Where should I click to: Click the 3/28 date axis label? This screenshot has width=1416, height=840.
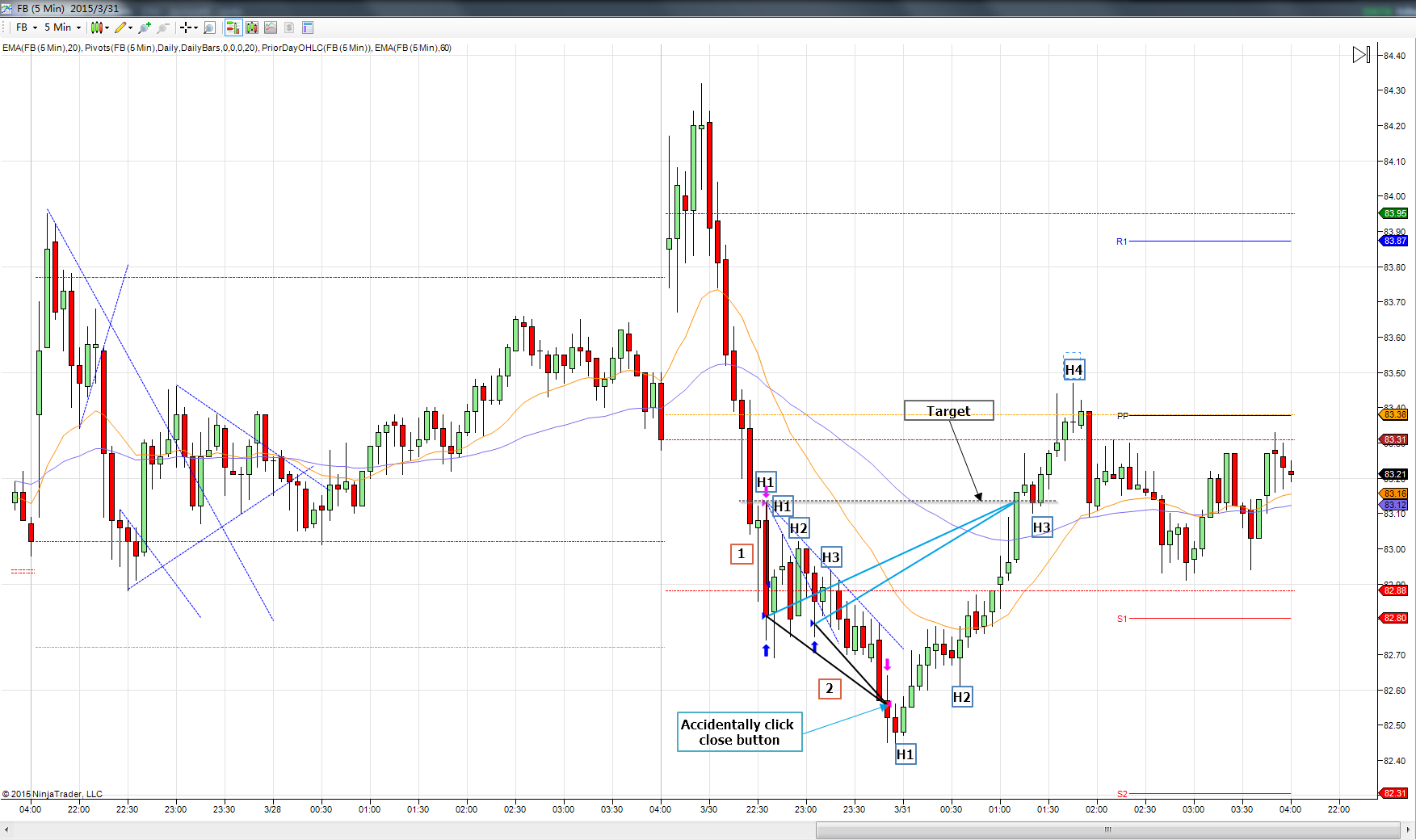(x=272, y=809)
